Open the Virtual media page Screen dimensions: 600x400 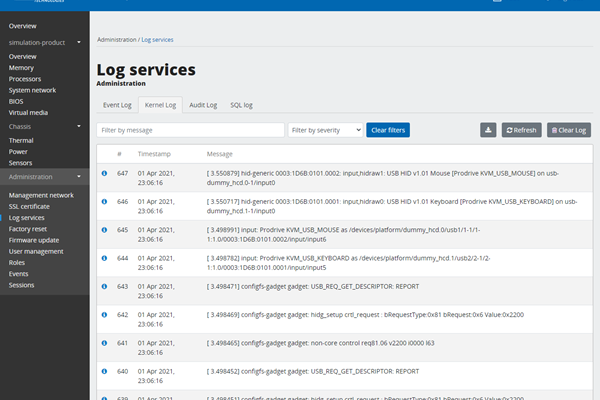pos(28,113)
